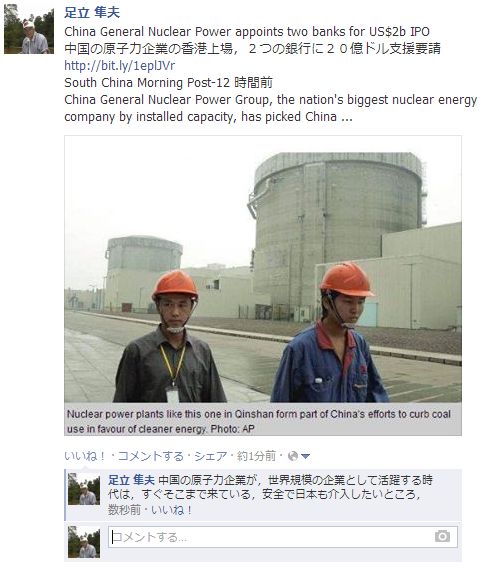Click the camera icon in comment box
The height and width of the screenshot is (572, 485).
point(442,536)
